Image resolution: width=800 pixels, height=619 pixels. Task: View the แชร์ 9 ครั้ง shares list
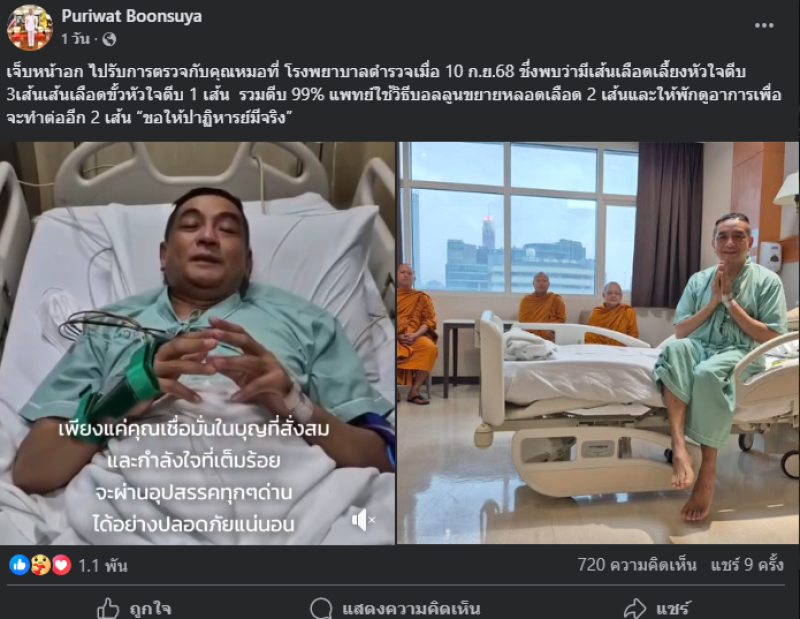coord(747,565)
